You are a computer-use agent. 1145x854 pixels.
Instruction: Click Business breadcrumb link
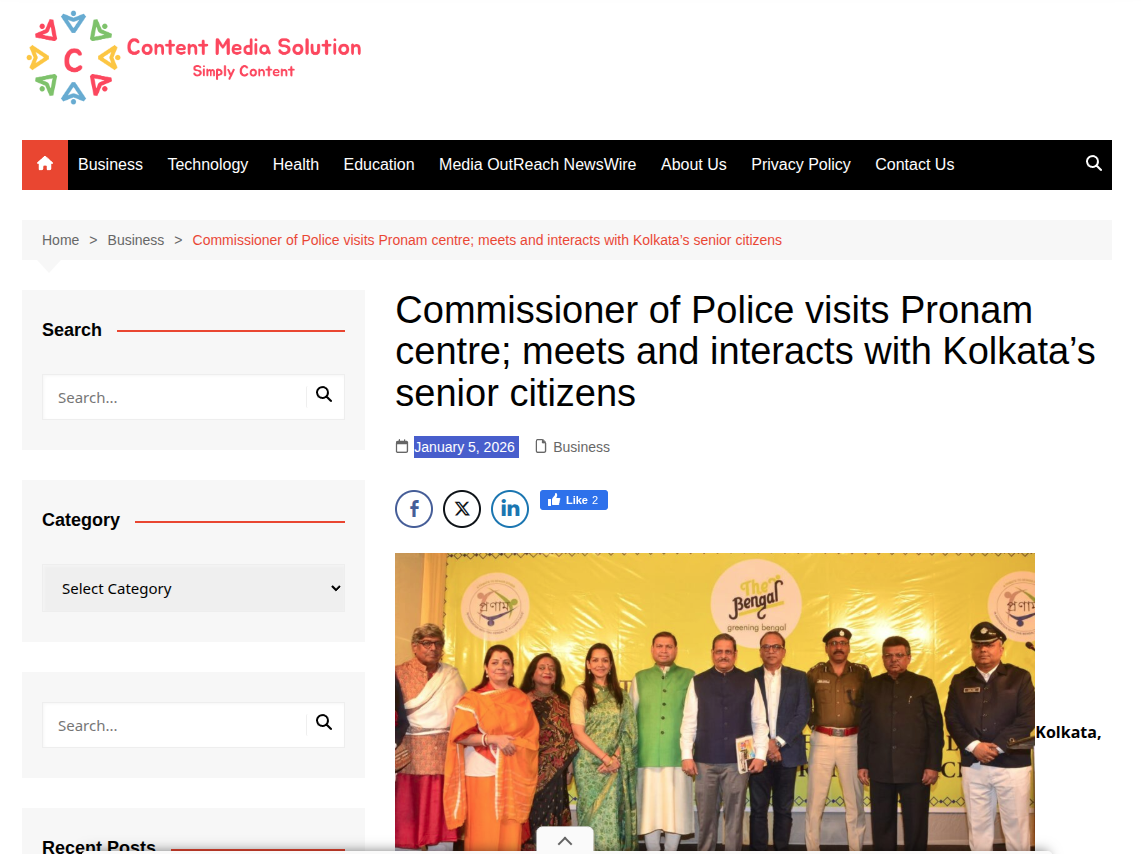(x=136, y=240)
